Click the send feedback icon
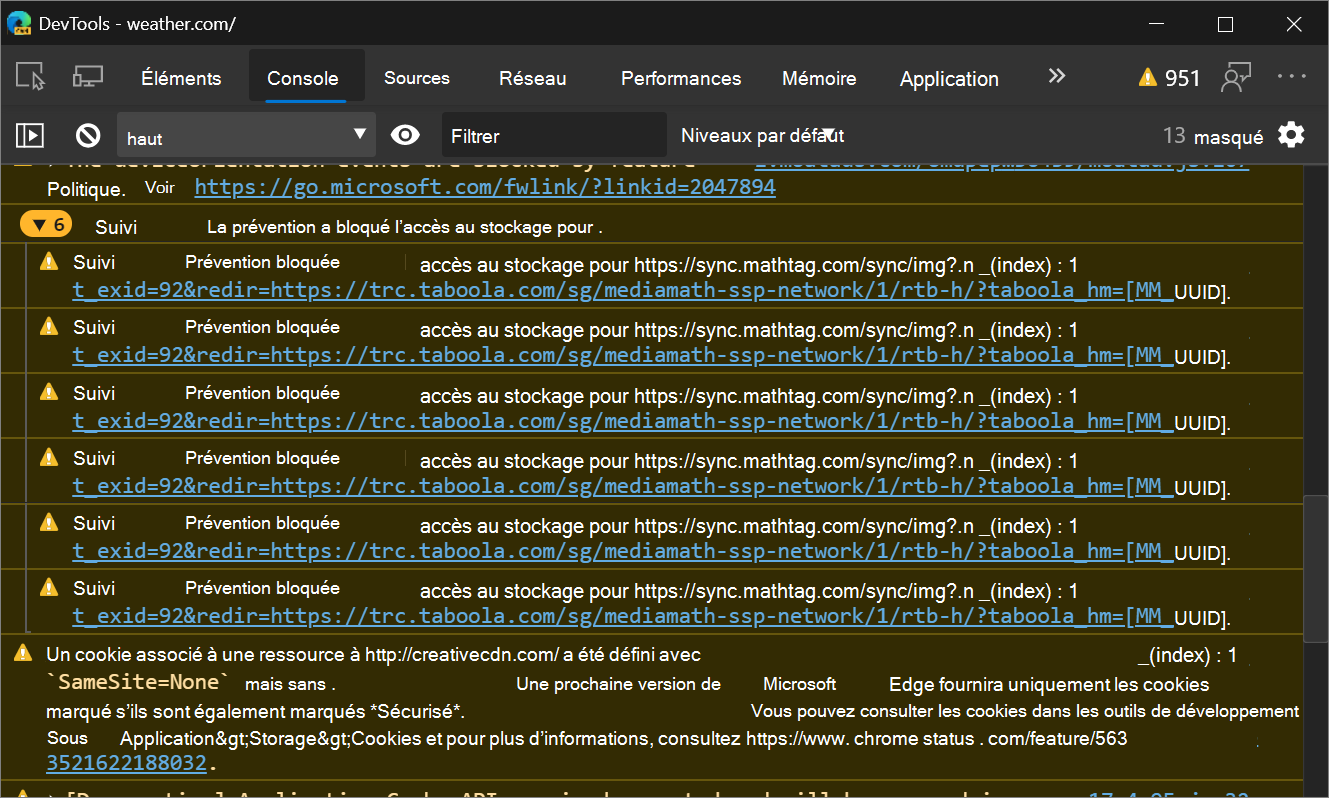 1236,78
